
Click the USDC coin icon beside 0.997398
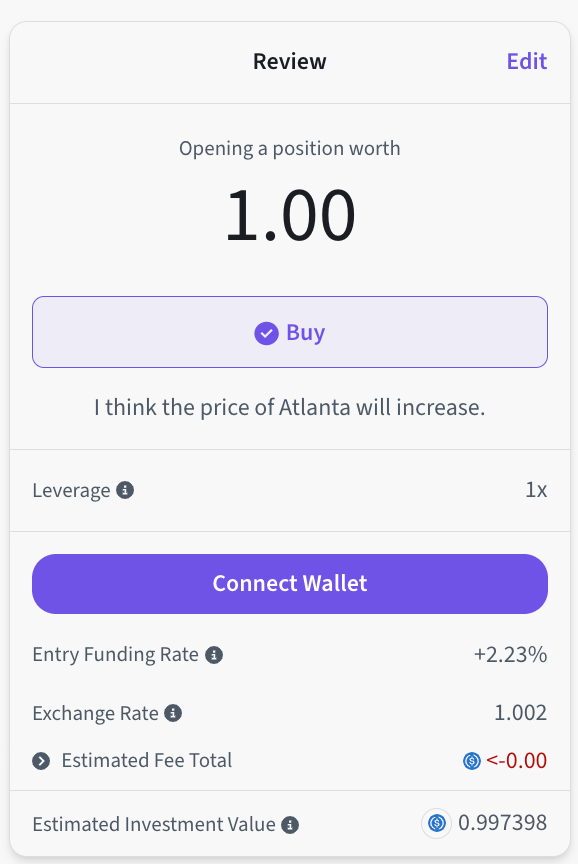tap(437, 824)
